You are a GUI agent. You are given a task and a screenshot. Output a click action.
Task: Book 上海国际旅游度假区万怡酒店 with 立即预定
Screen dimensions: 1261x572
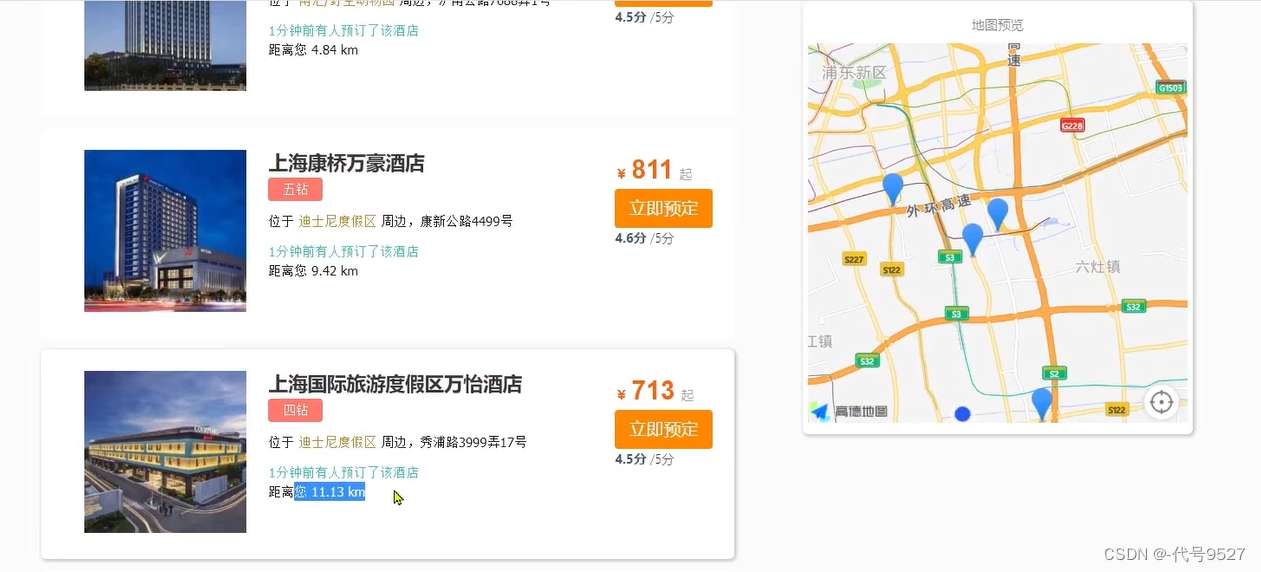663,429
